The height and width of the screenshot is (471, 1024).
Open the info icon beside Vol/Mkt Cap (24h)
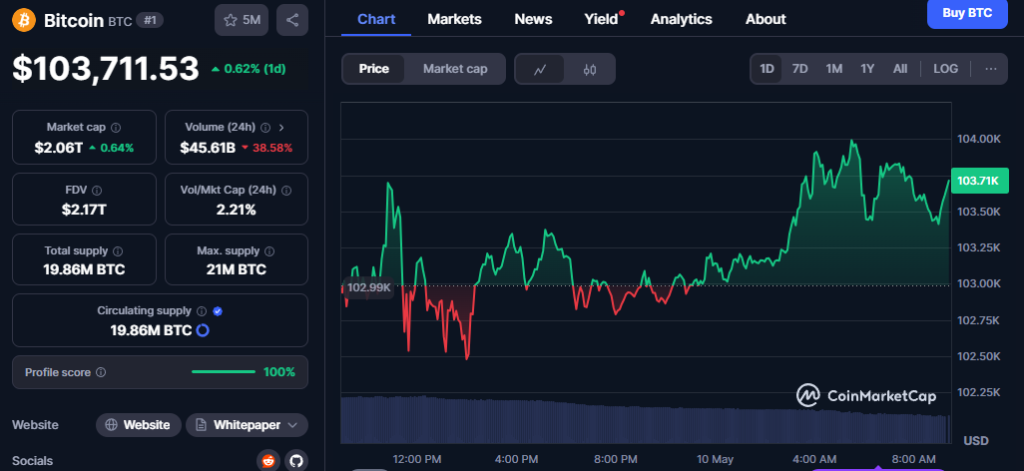pos(286,190)
